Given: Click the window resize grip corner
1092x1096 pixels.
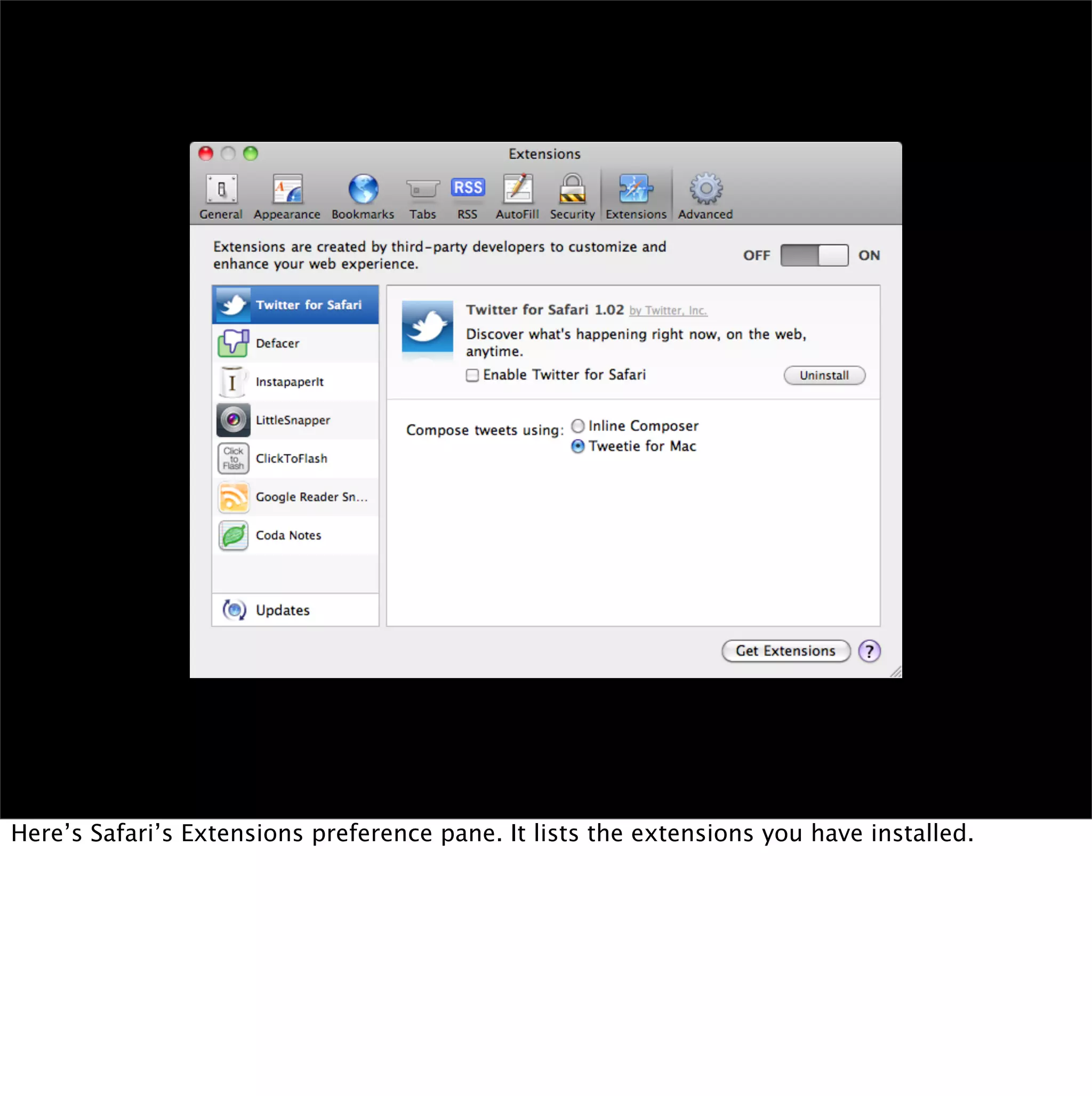Looking at the screenshot, I should click(x=896, y=672).
